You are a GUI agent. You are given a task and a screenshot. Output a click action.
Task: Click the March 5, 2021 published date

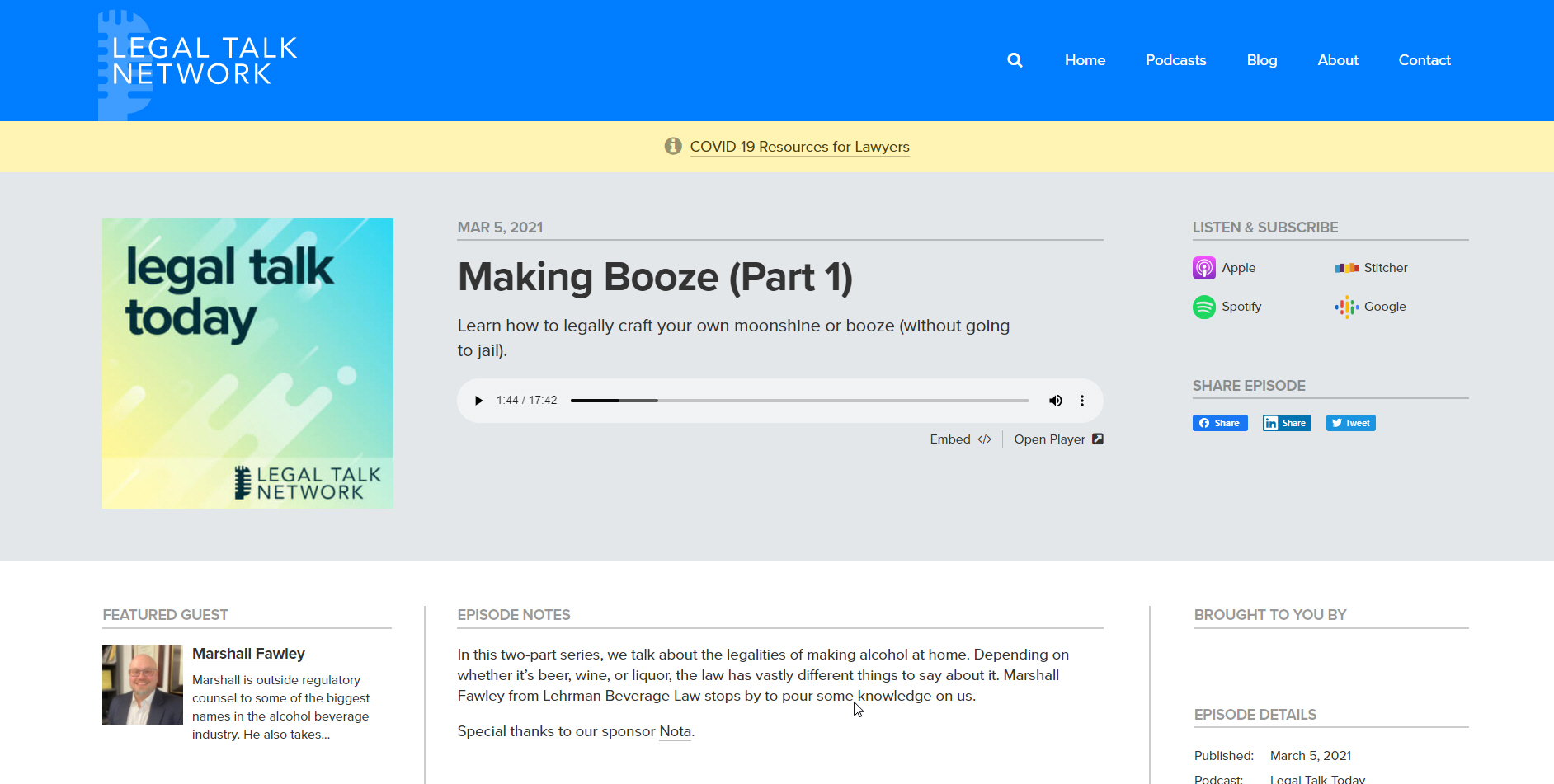(x=1311, y=756)
